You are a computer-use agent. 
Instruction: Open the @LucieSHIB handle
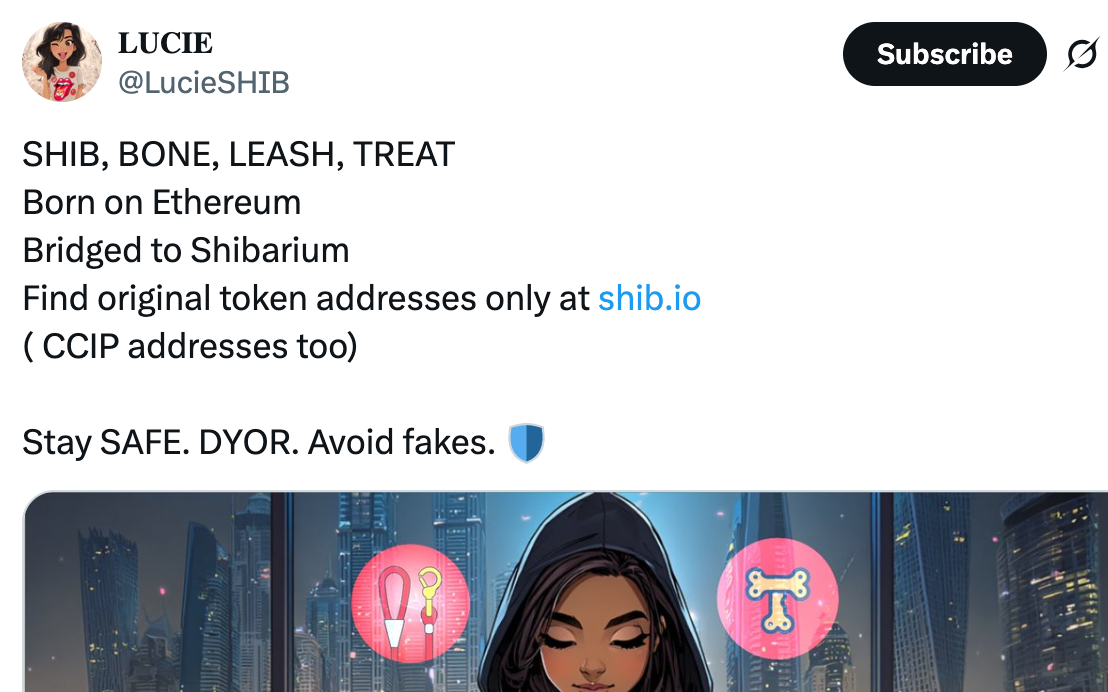204,82
